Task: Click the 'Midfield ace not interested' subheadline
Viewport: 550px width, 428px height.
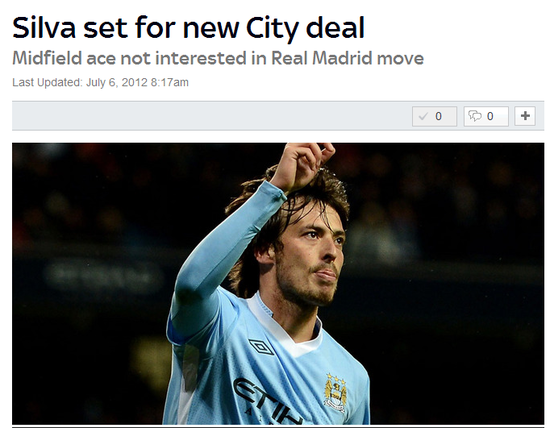Action: (x=129, y=58)
